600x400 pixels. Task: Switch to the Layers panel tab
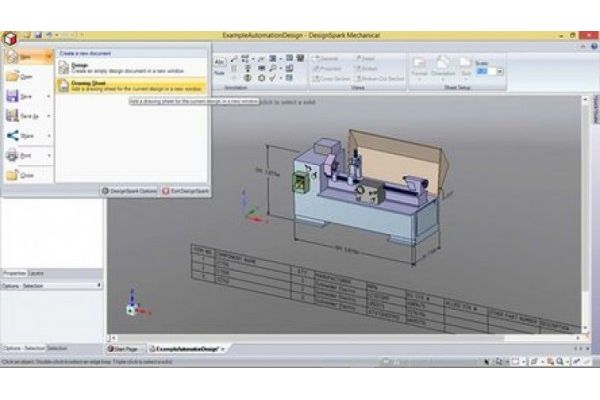point(36,273)
